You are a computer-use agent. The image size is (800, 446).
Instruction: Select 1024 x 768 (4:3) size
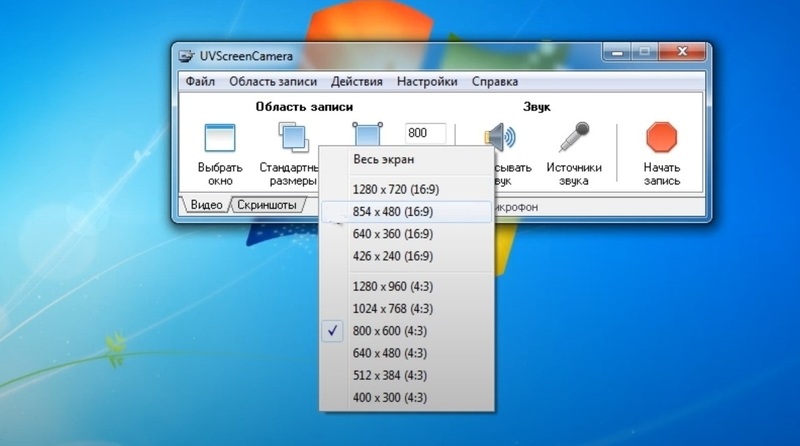(x=407, y=309)
